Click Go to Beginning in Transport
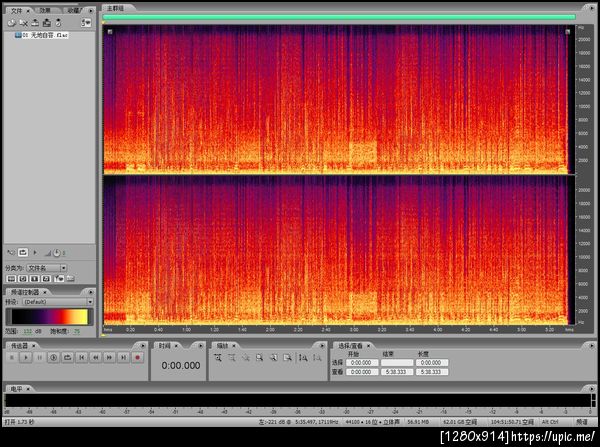600x447 pixels. tap(82, 357)
